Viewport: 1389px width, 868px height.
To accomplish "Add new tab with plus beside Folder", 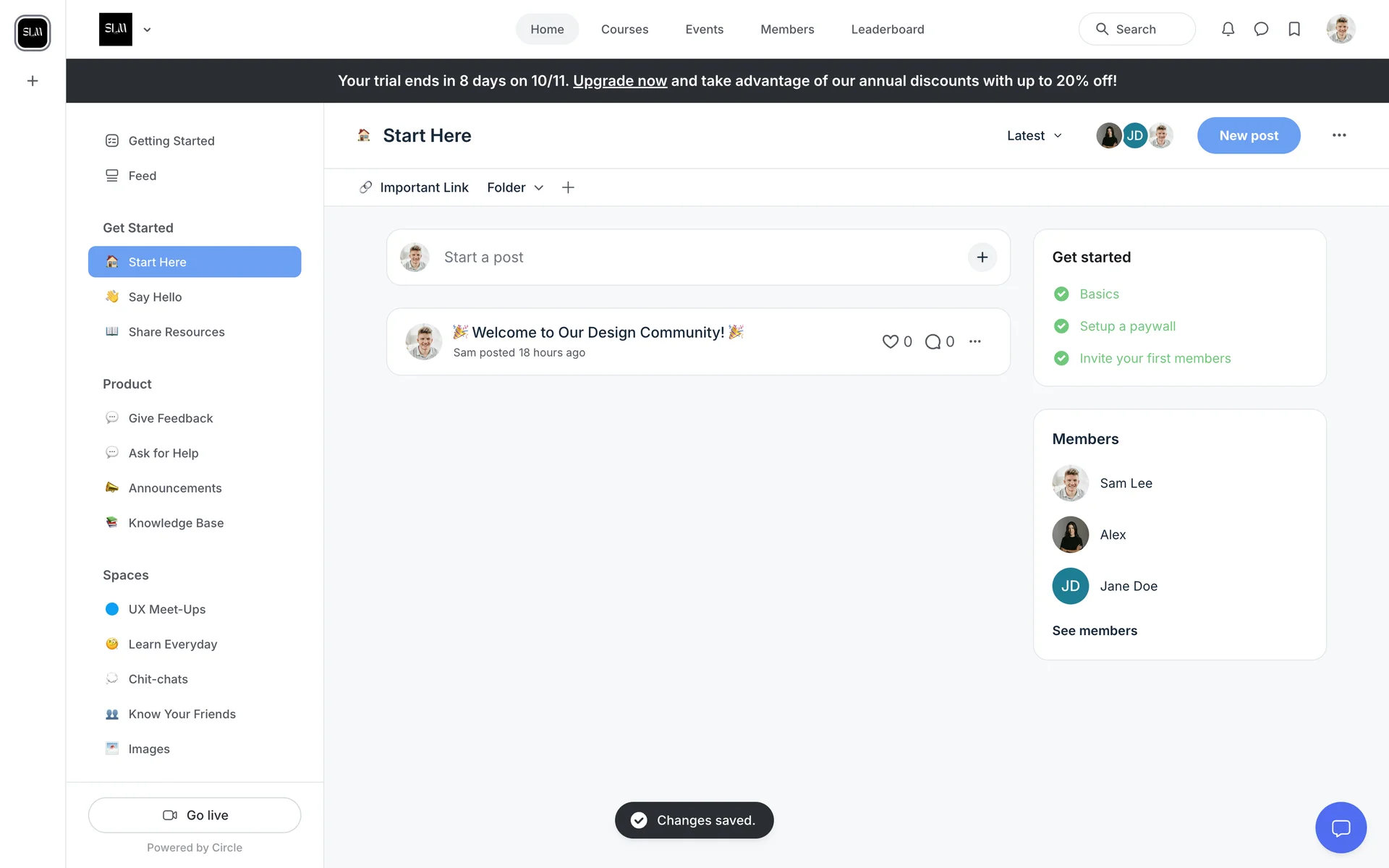I will pyautogui.click(x=568, y=187).
